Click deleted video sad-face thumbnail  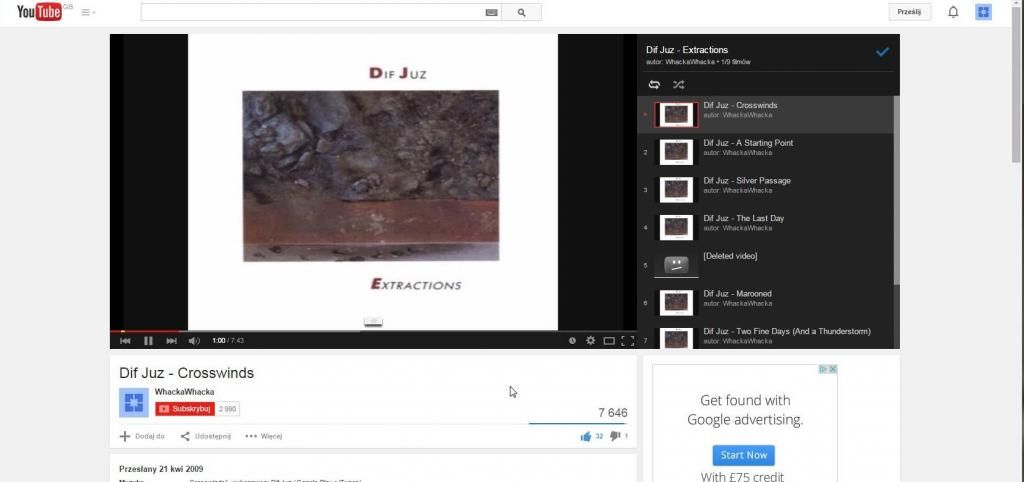tap(676, 265)
